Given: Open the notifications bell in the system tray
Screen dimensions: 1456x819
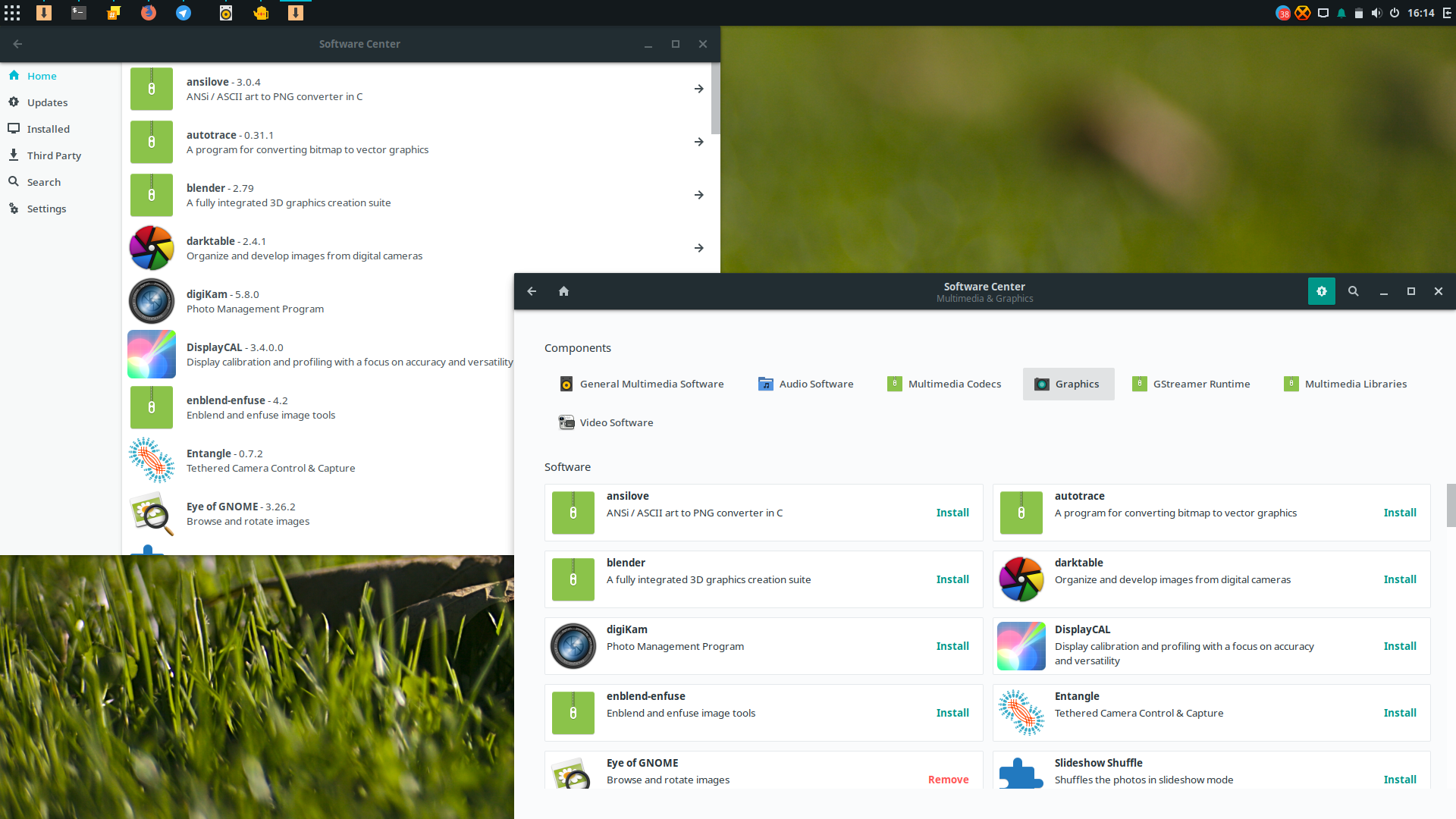Looking at the screenshot, I should [1341, 13].
